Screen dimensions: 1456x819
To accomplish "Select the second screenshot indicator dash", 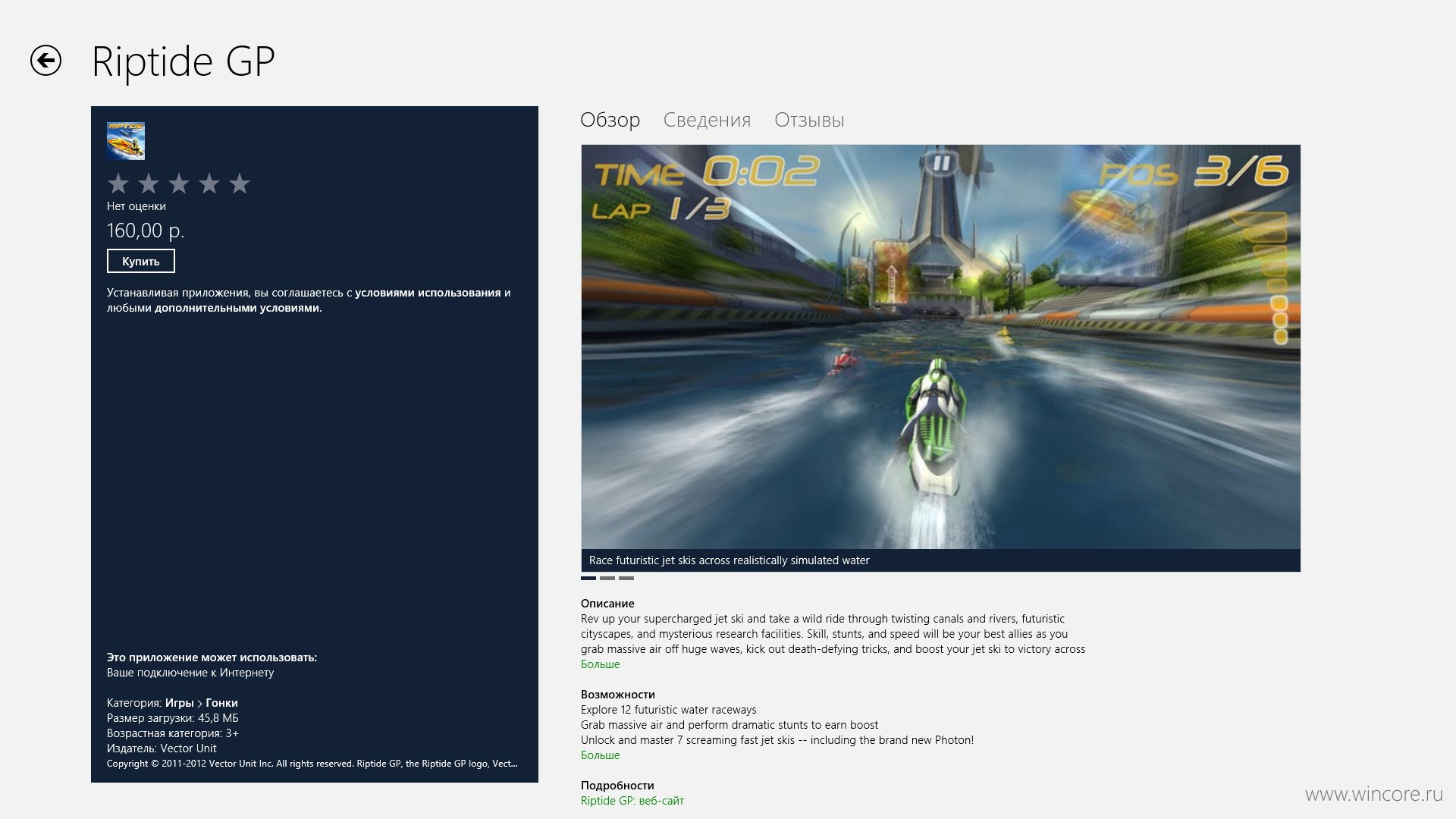I will 607,578.
